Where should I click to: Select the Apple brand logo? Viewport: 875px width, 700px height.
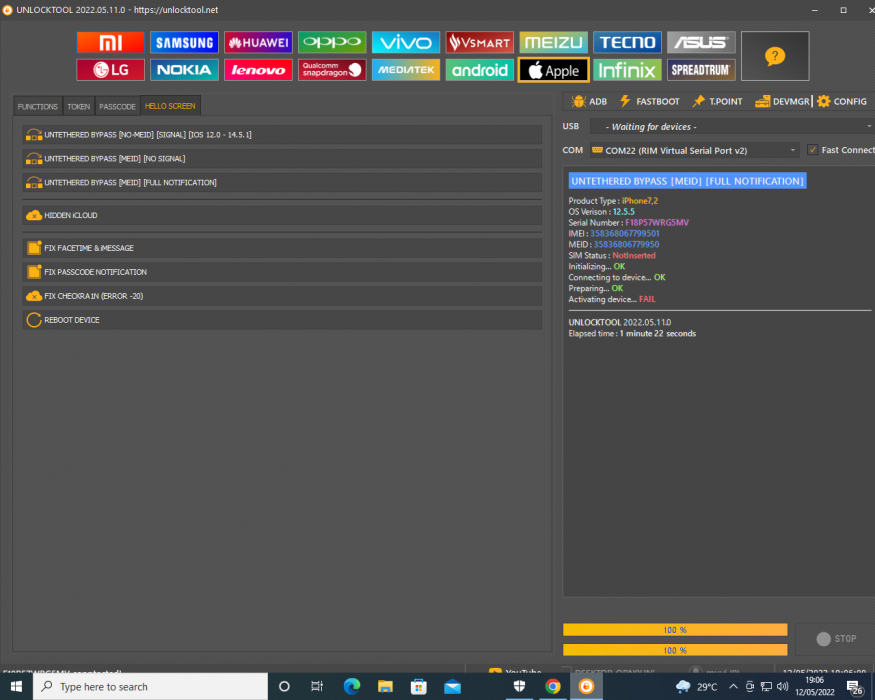click(553, 70)
